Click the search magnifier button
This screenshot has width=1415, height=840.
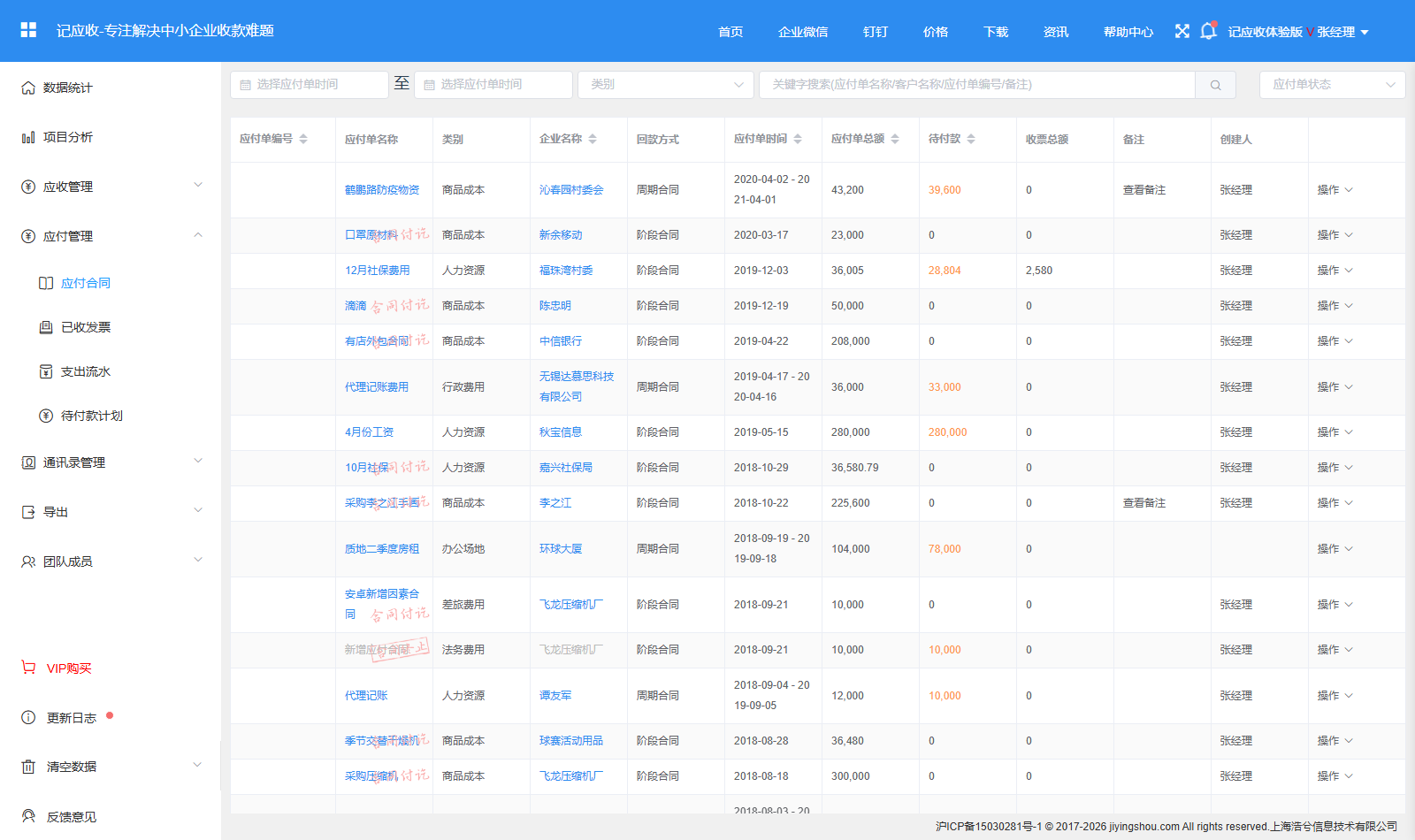(x=1216, y=85)
